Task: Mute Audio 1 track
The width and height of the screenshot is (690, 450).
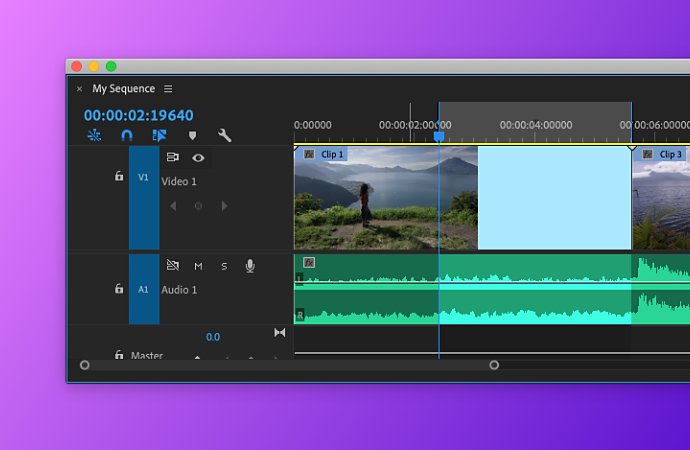Action: pyautogui.click(x=198, y=266)
